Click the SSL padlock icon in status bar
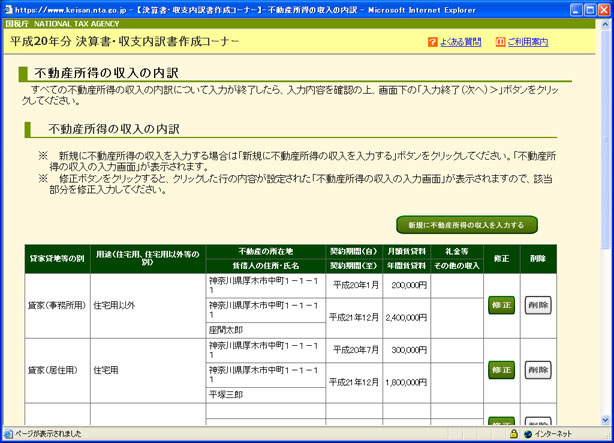 pos(513,435)
